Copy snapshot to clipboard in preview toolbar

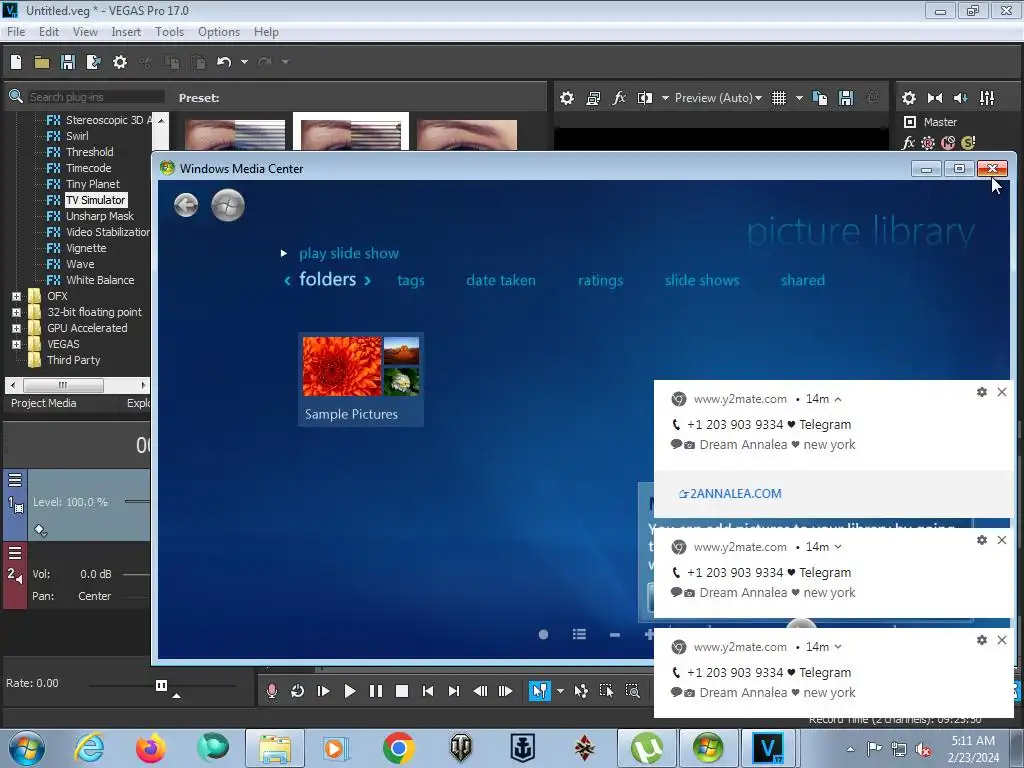click(x=820, y=98)
